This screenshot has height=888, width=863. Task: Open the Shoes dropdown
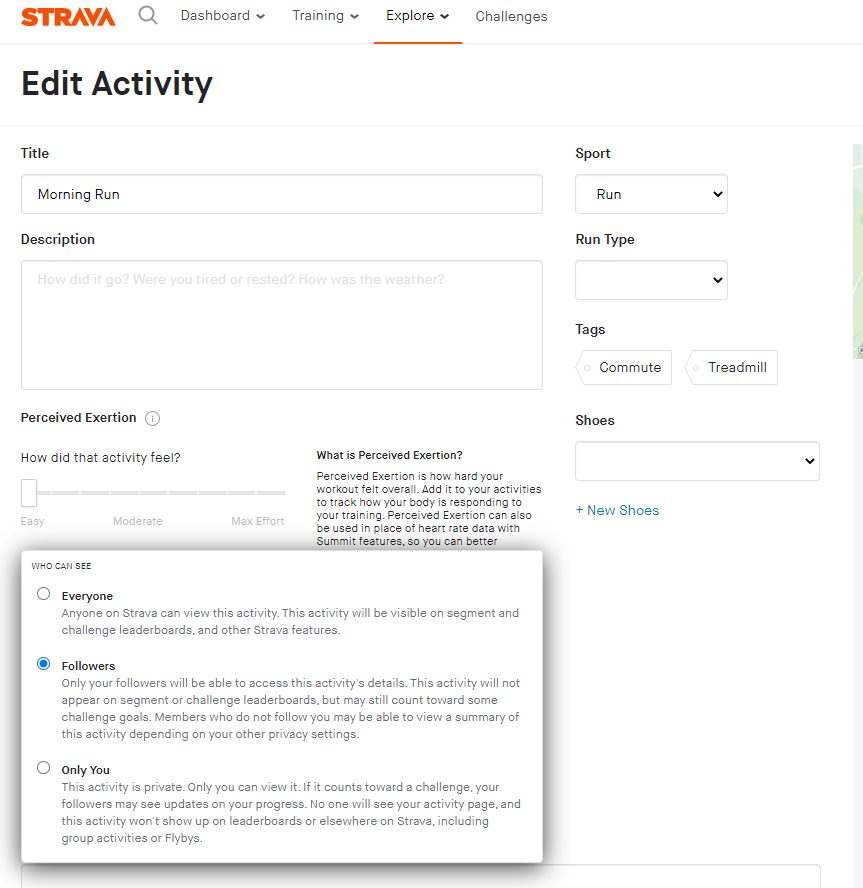(x=697, y=461)
